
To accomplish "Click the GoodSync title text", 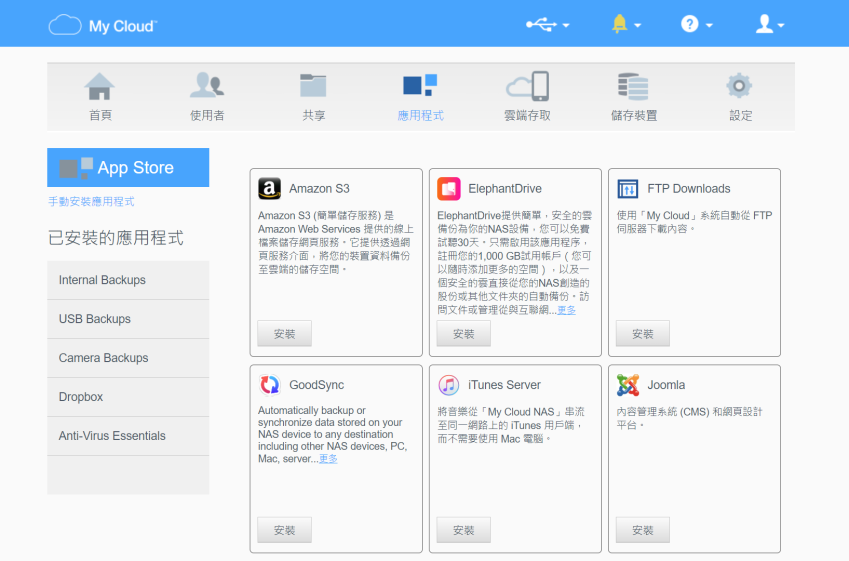I will [x=317, y=385].
